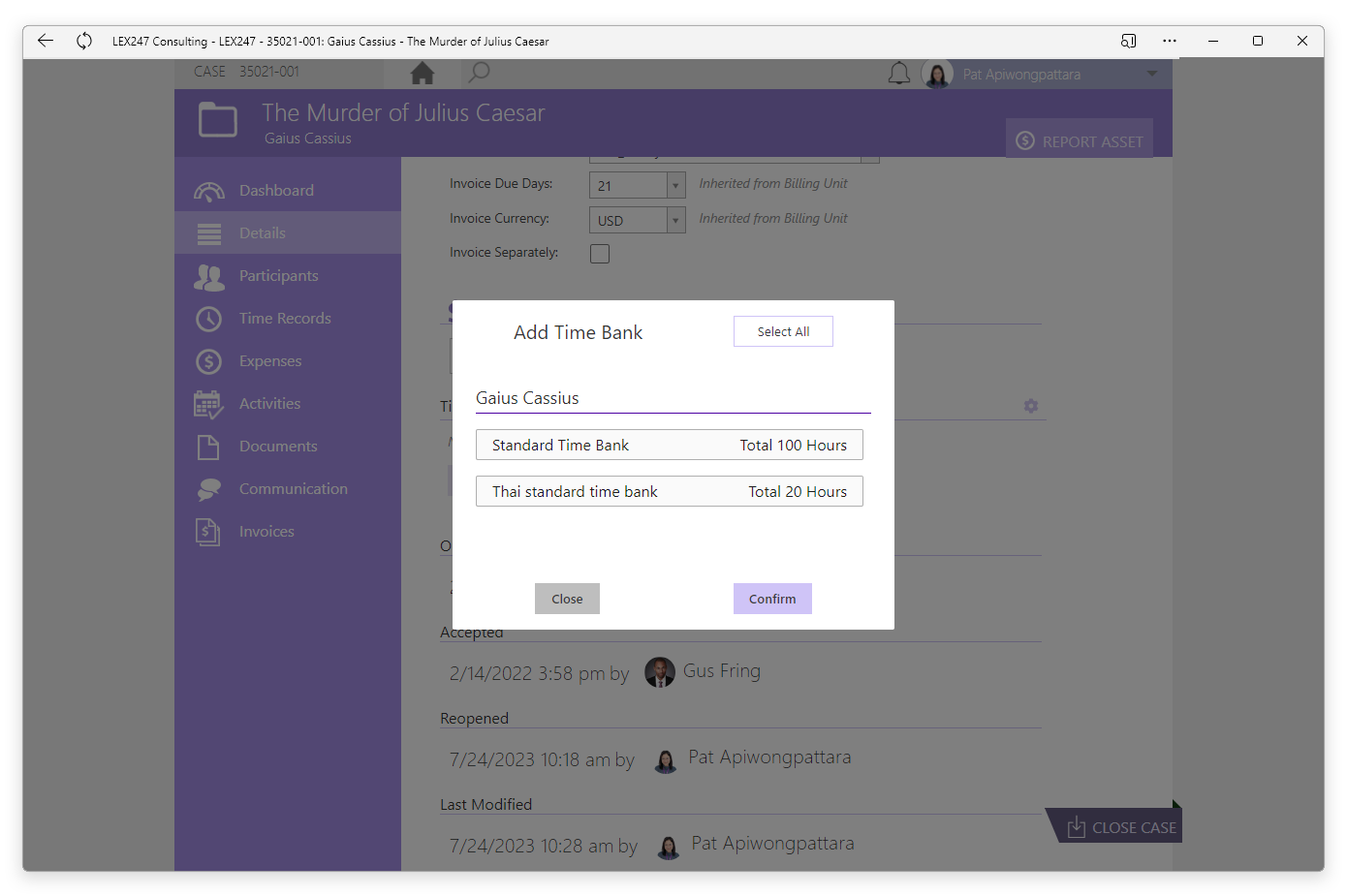Refresh the page with the reload icon
The width and height of the screenshot is (1347, 896).
point(84,41)
